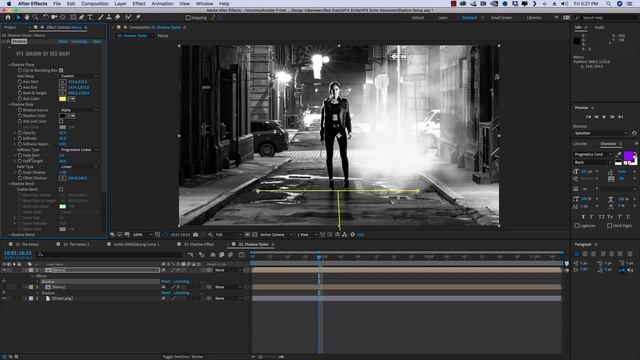Toggle the Shadow Source stopwatch
The height and width of the screenshot is (360, 640).
pos(20,110)
